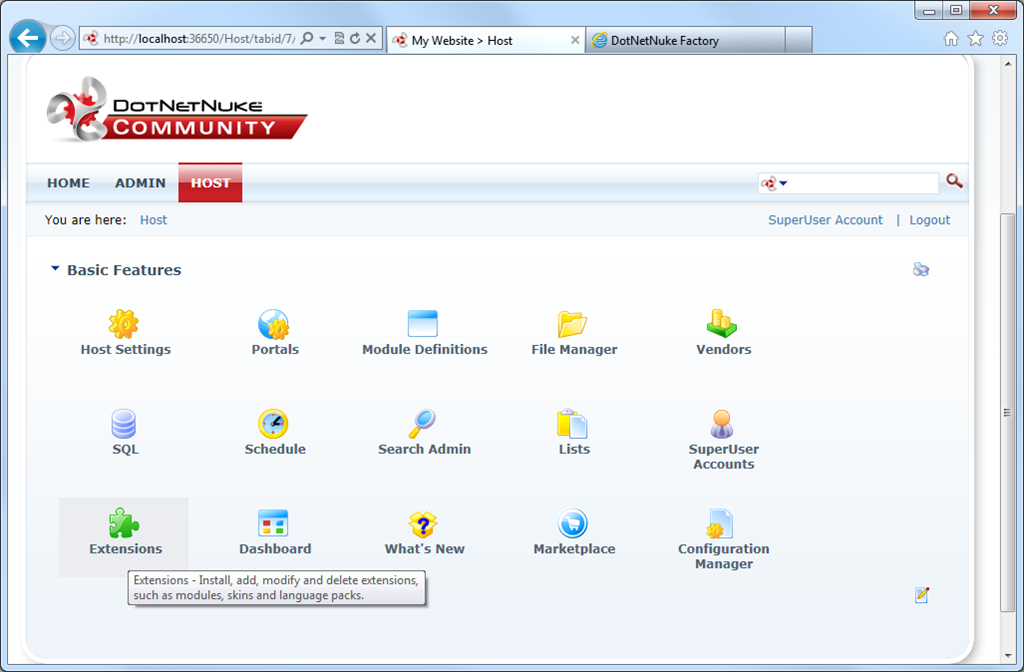The width and height of the screenshot is (1024, 672).
Task: Open the Schedule clock icon
Action: pyautogui.click(x=274, y=424)
